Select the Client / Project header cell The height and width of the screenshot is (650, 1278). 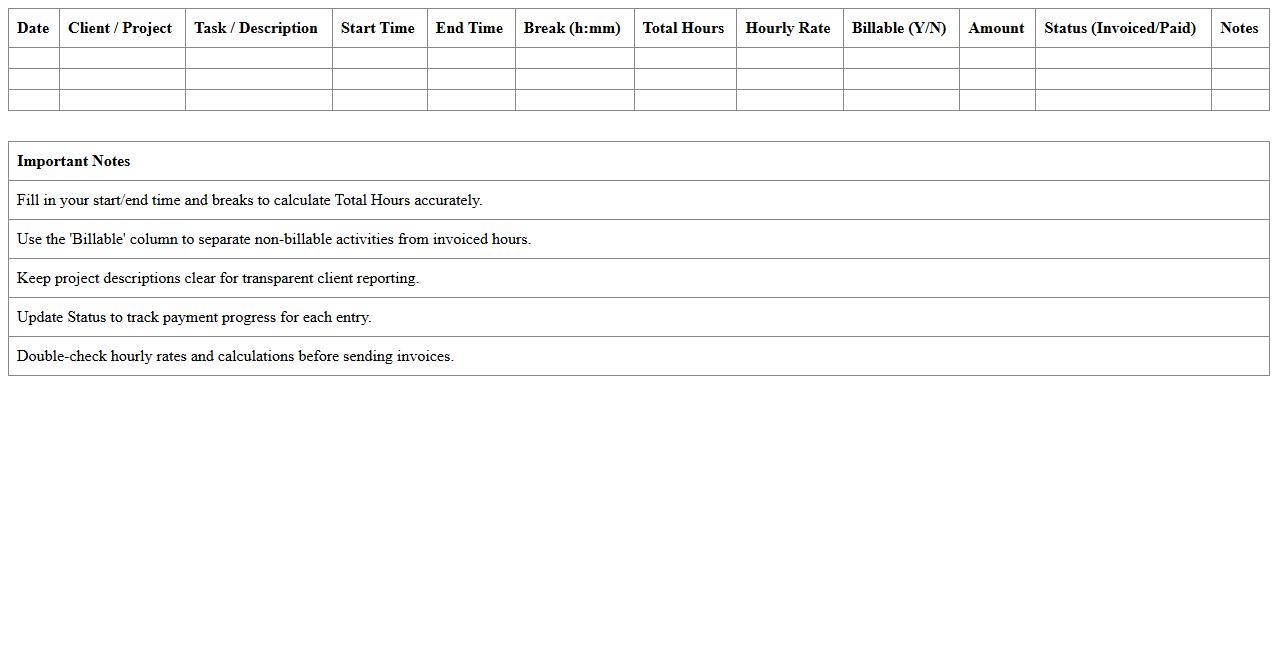pos(120,28)
